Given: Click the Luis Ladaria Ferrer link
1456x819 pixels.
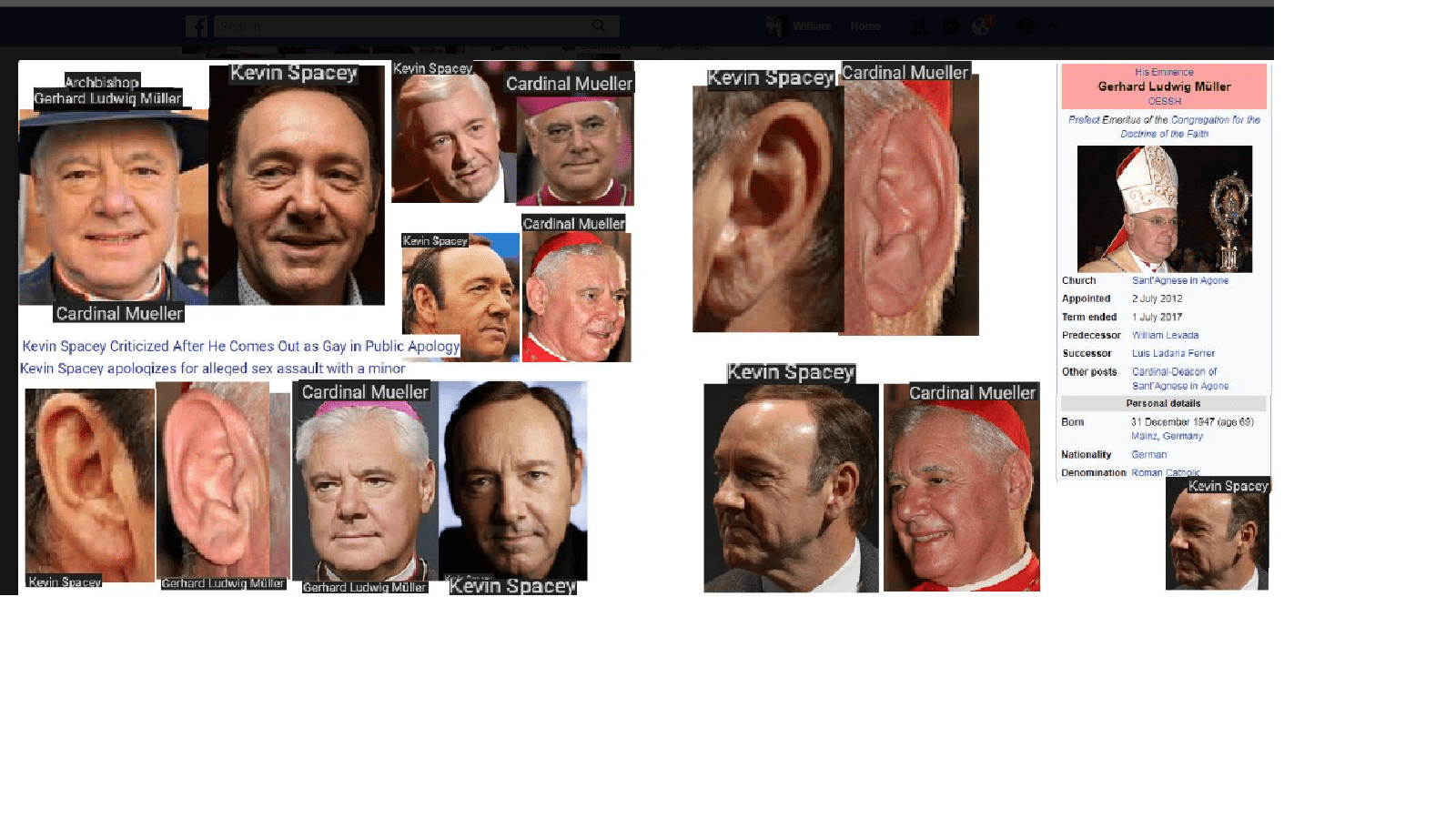Looking at the screenshot, I should pyautogui.click(x=1173, y=353).
